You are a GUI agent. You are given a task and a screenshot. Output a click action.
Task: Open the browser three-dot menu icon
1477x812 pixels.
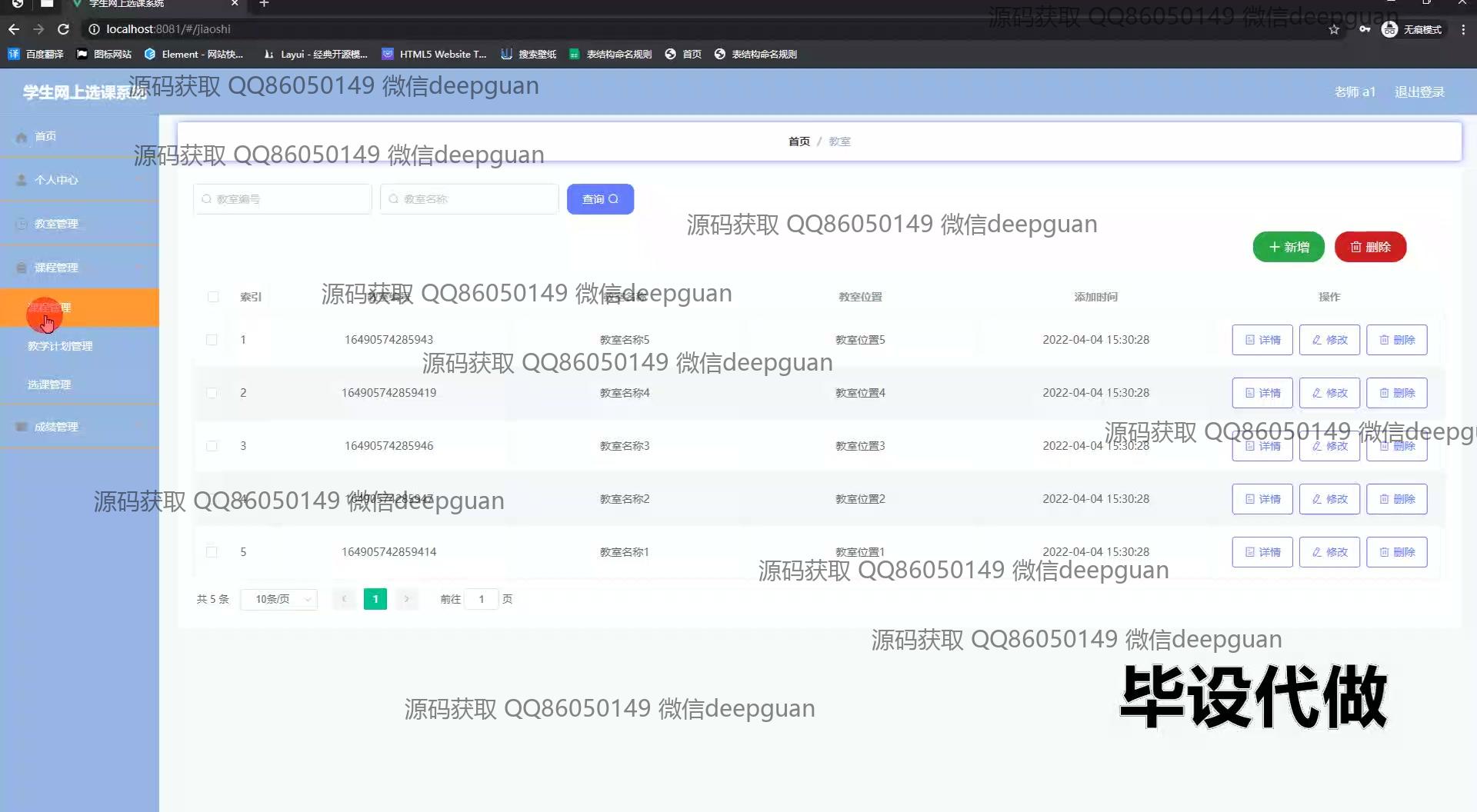click(1463, 29)
